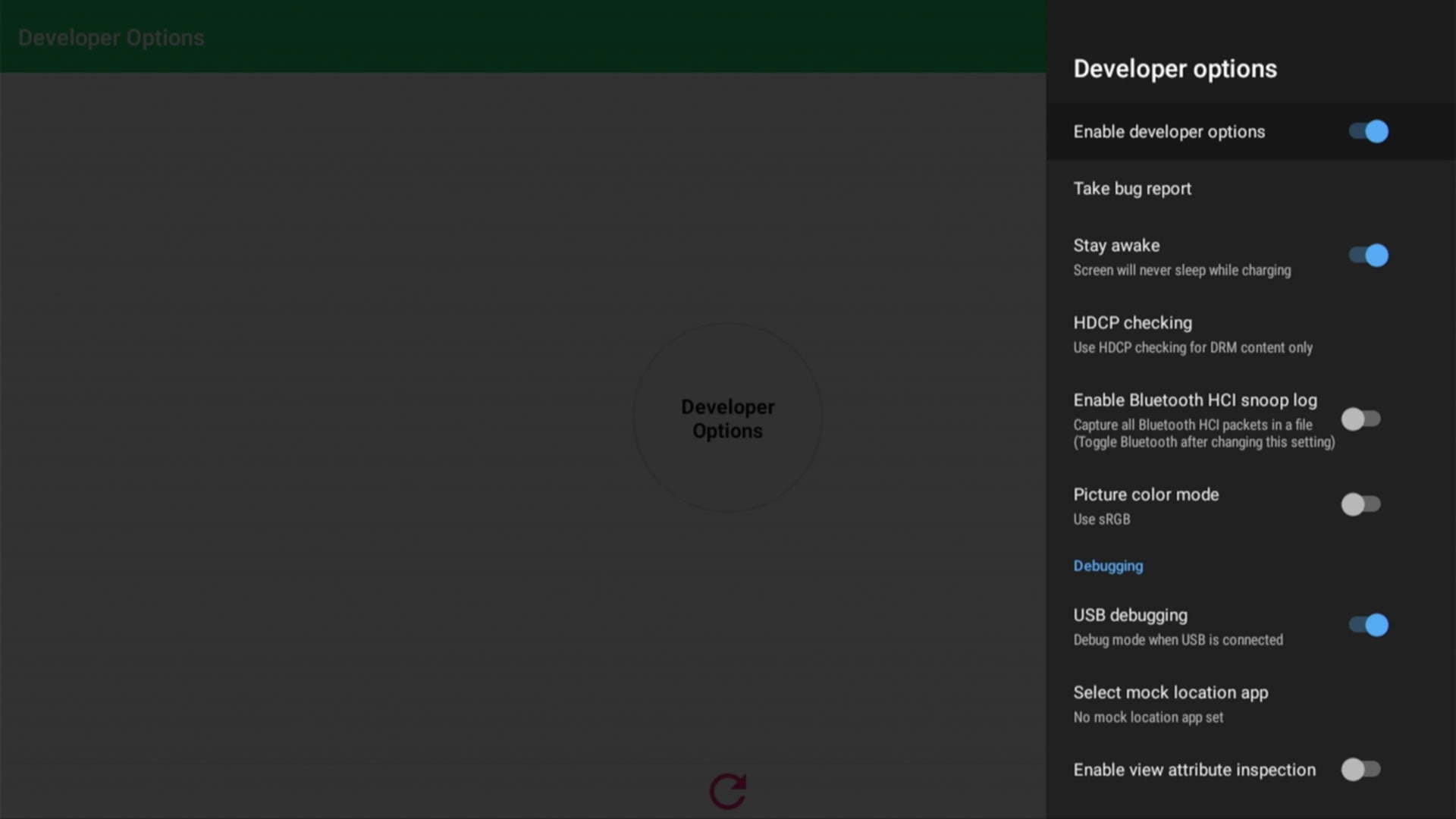
Task: Turn on Picture color mode sRGB
Action: 1360,504
